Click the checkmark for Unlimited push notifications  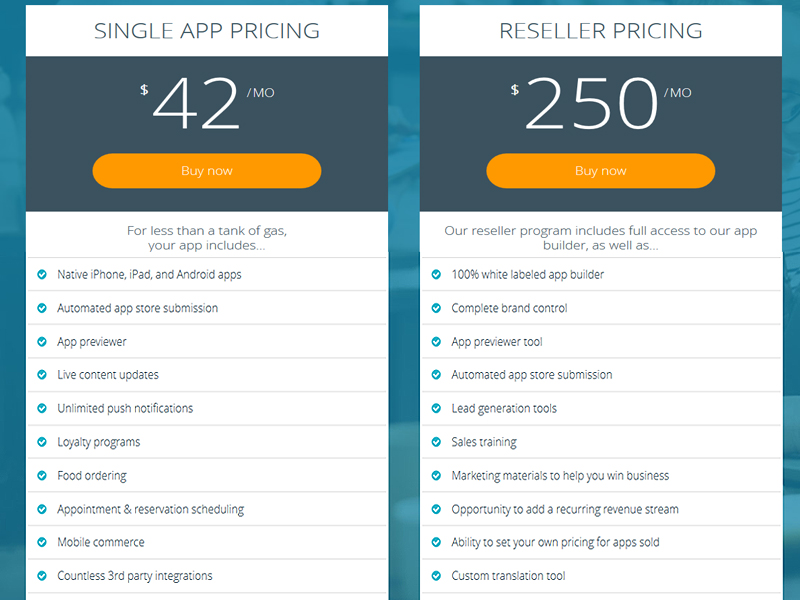click(41, 407)
